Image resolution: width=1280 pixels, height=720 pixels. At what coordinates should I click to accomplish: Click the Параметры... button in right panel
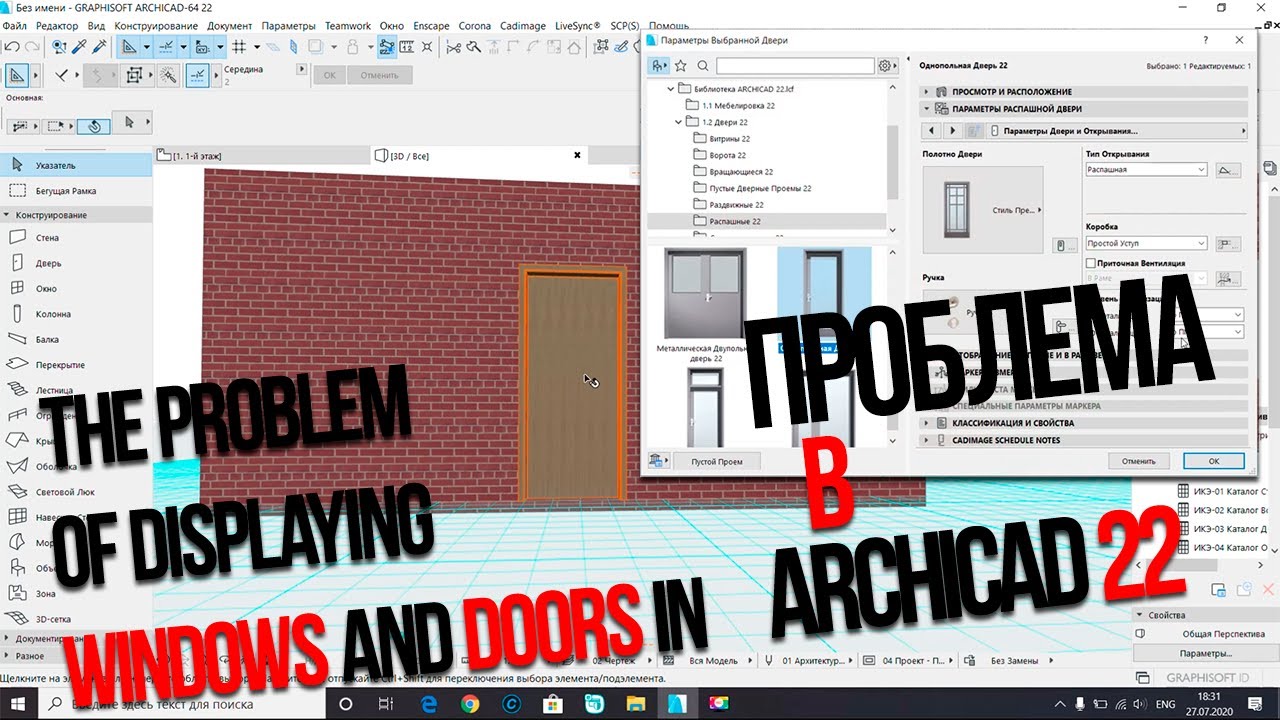click(x=1204, y=653)
